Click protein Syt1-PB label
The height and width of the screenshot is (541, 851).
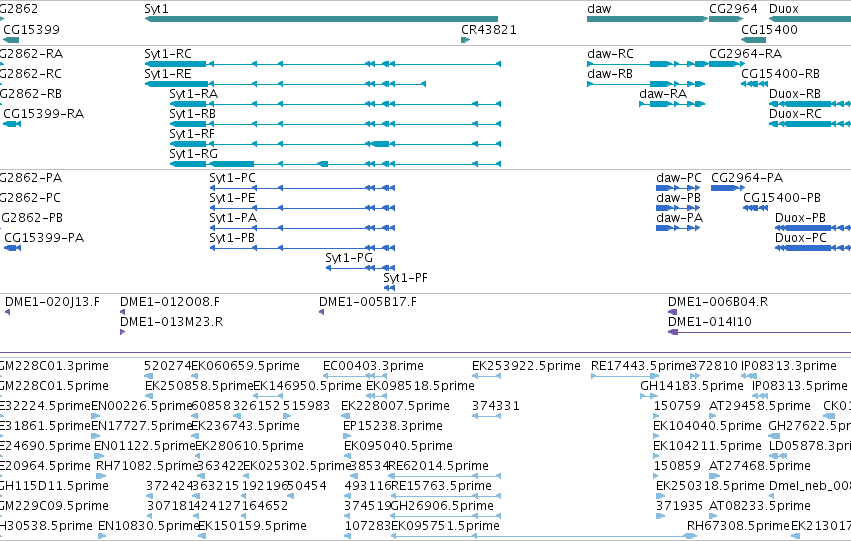click(232, 238)
